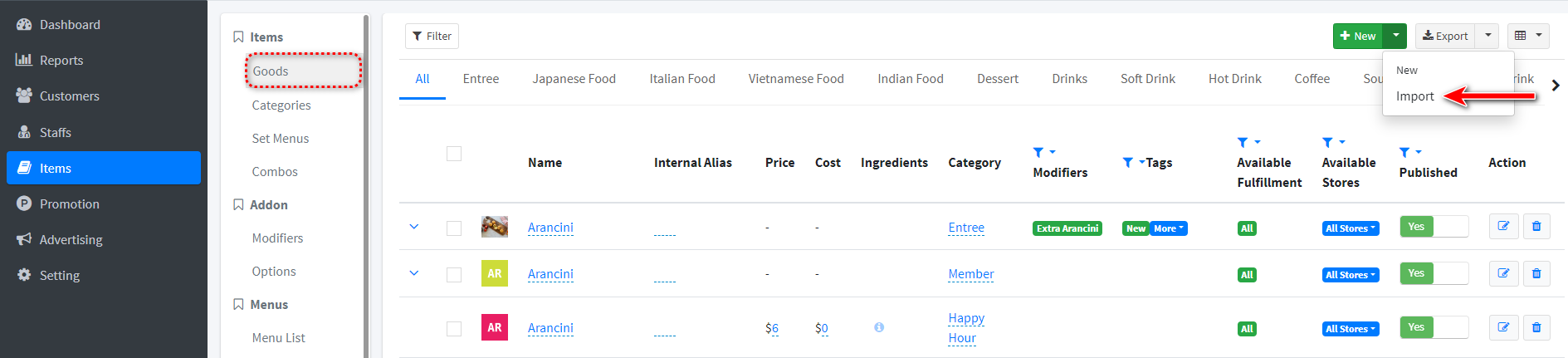Select Import from New dropdown menu
This screenshot has width=1568, height=358.
pyautogui.click(x=1414, y=96)
